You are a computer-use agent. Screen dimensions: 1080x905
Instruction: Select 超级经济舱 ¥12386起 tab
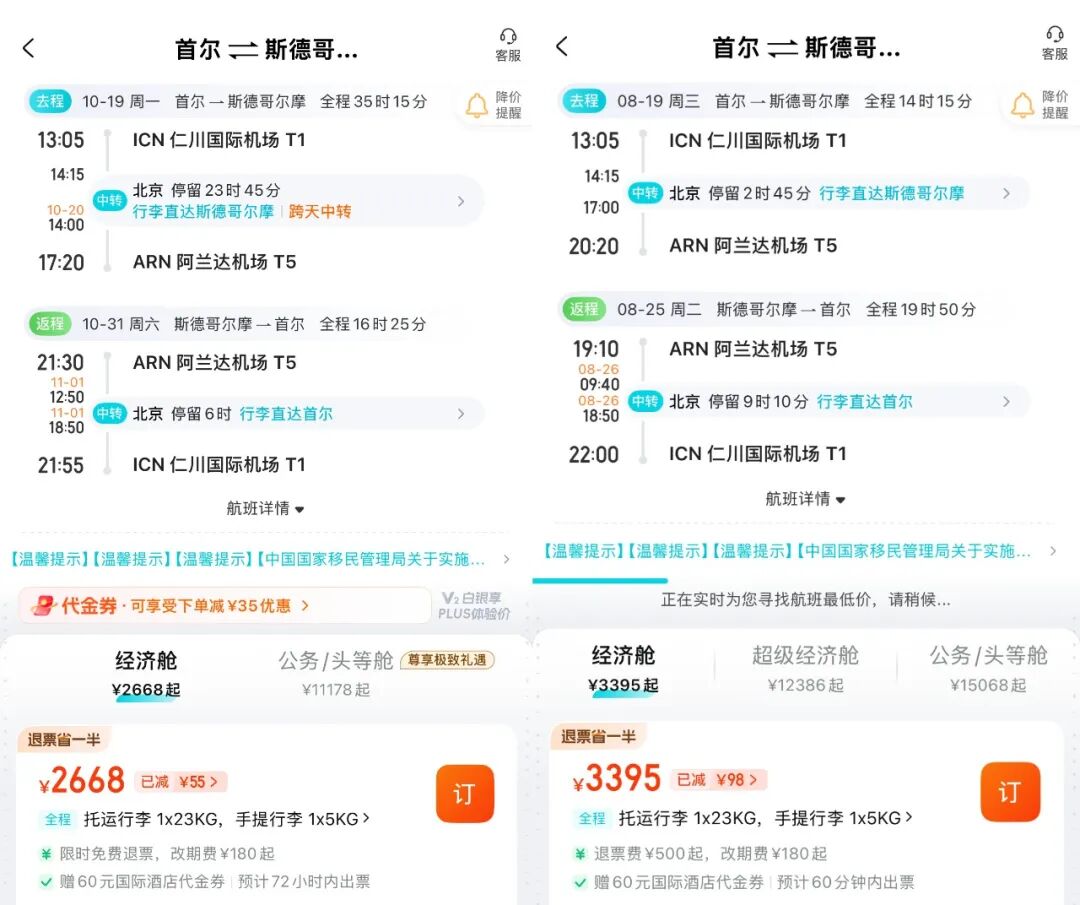point(805,669)
